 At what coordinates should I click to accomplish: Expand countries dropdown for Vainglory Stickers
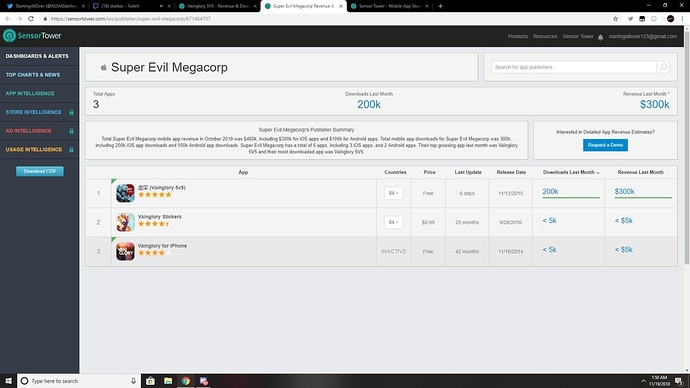393,222
